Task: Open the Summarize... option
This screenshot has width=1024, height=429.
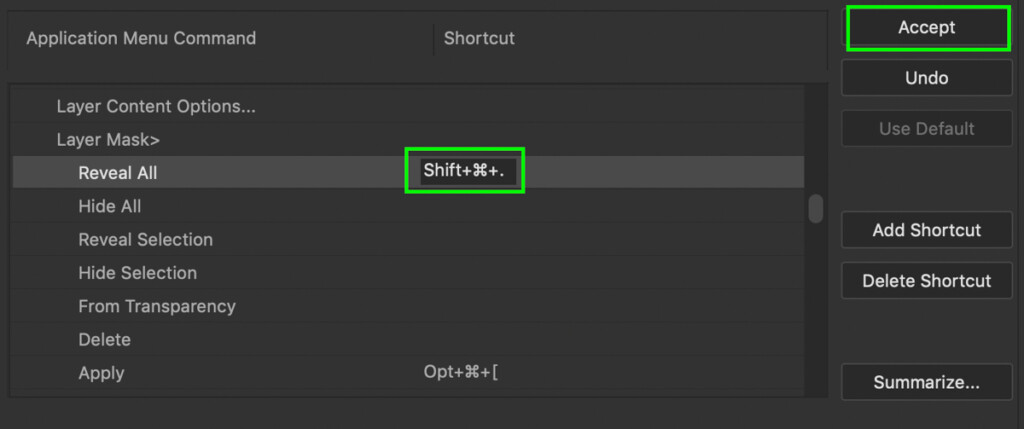Action: 927,382
